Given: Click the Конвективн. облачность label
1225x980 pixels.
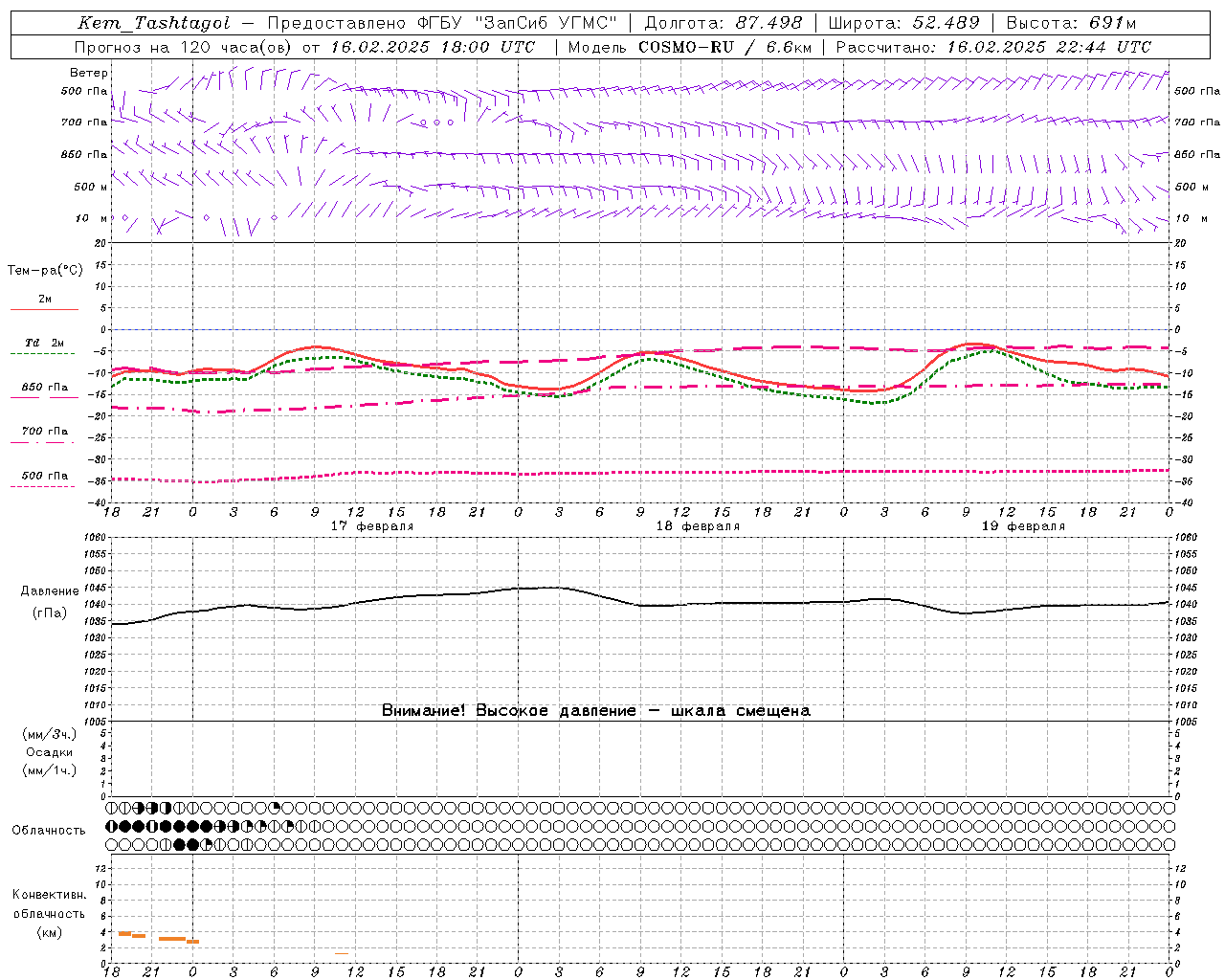Looking at the screenshot, I should [50, 904].
